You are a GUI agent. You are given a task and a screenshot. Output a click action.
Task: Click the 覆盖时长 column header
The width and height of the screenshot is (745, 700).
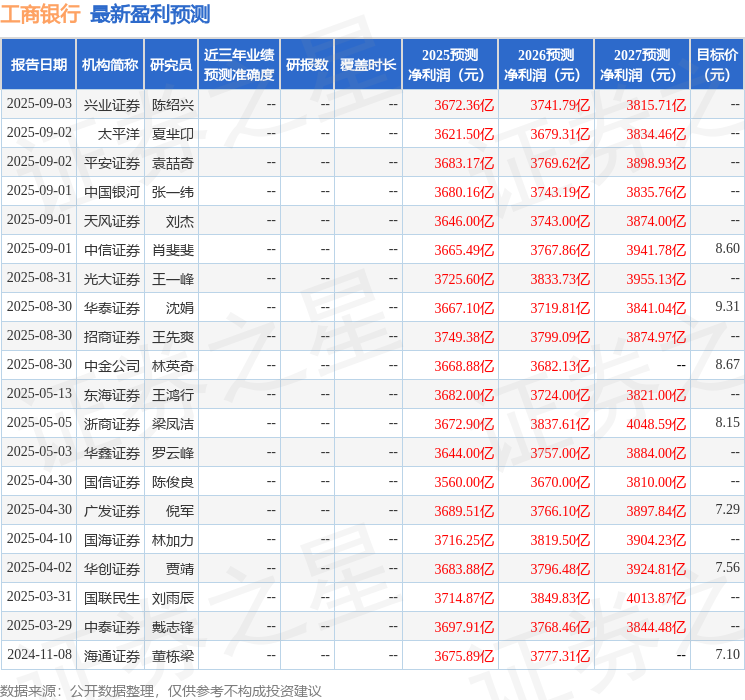pos(368,65)
